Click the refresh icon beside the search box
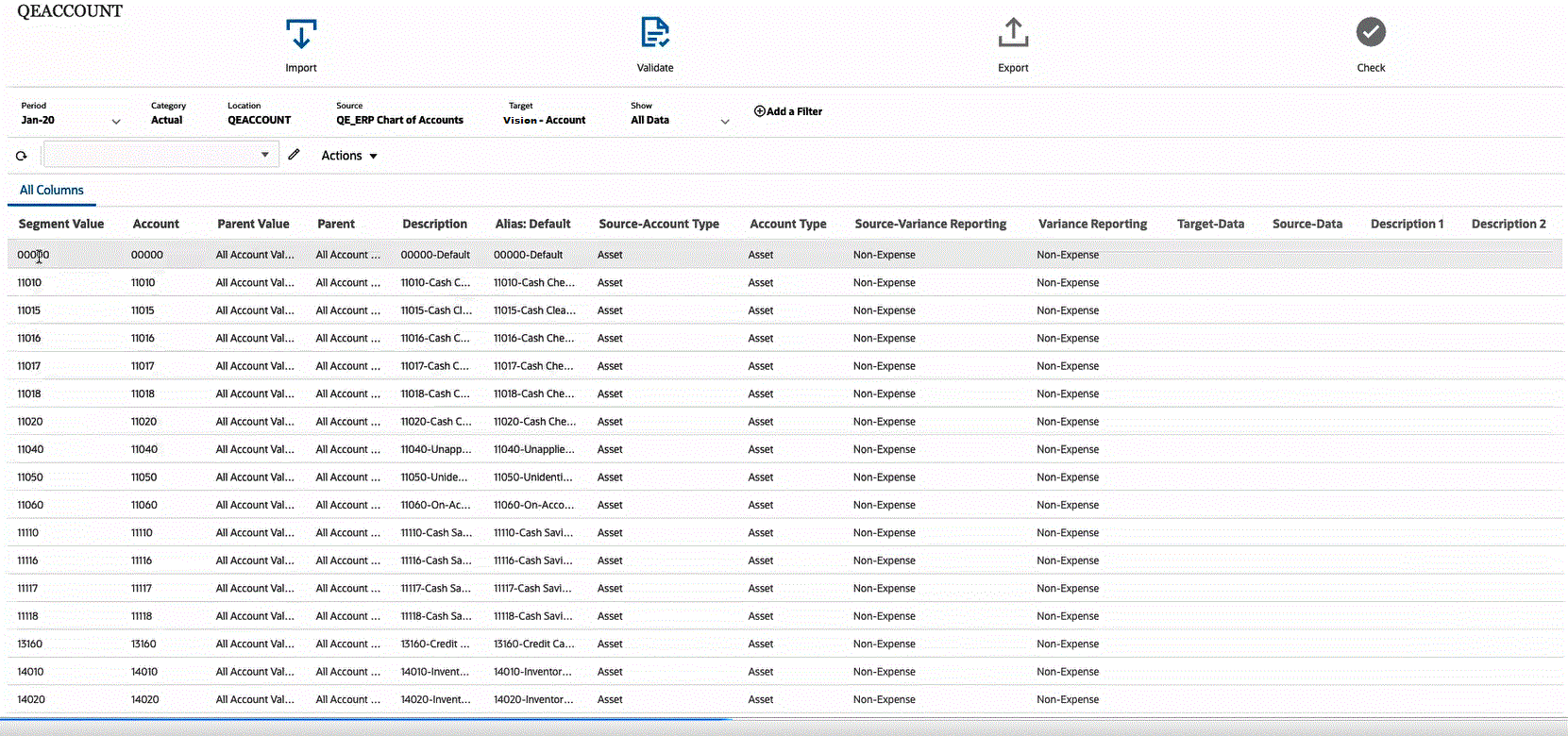 pyautogui.click(x=22, y=156)
